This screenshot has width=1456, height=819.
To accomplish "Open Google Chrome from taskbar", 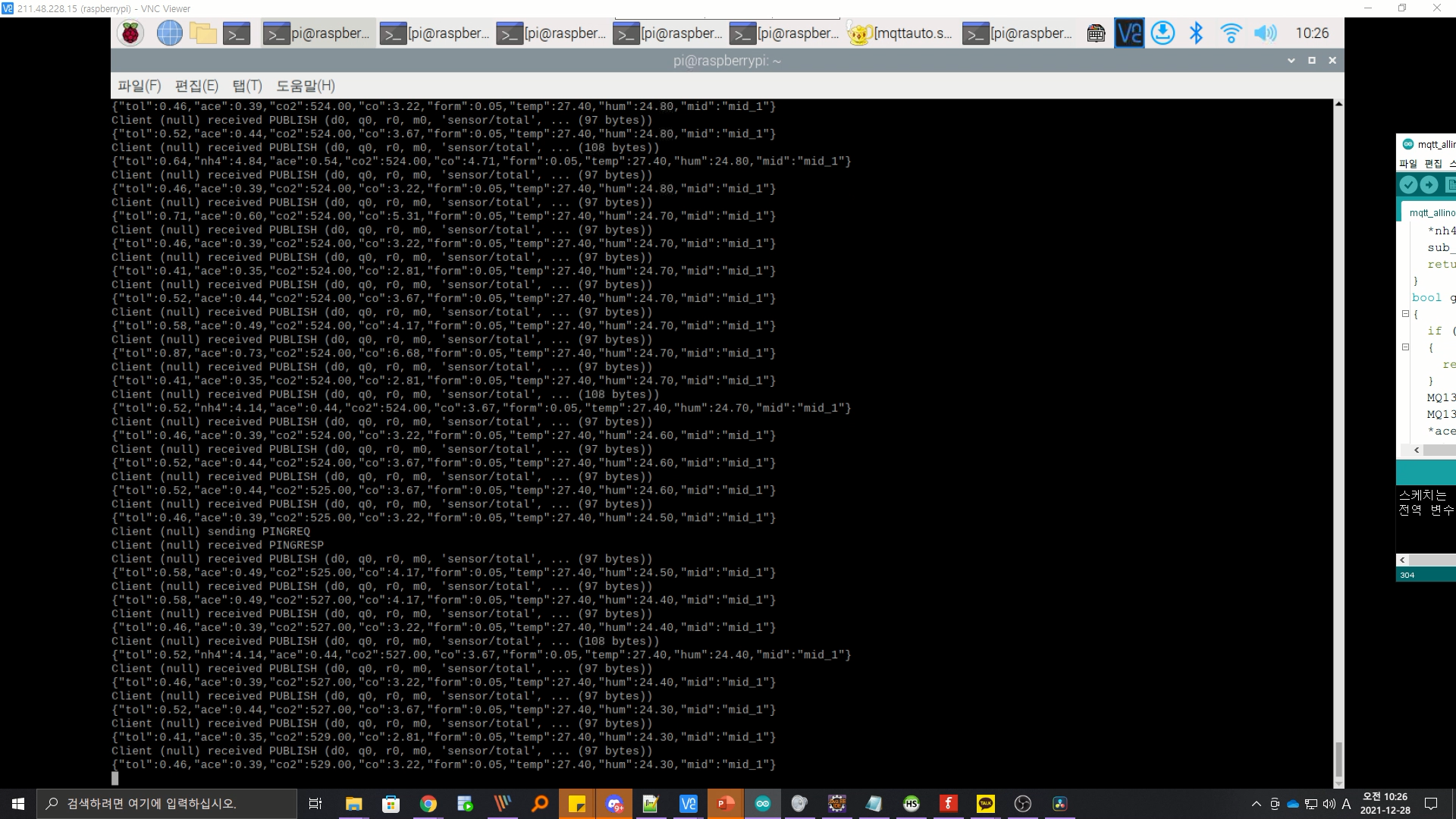I will tap(428, 804).
